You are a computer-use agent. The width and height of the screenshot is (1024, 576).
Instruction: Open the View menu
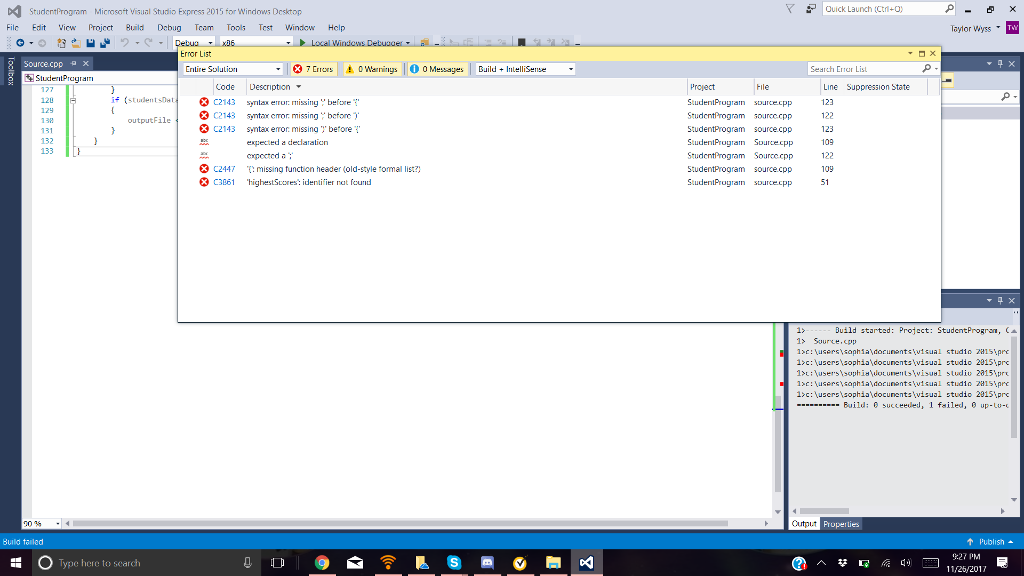pyautogui.click(x=67, y=27)
